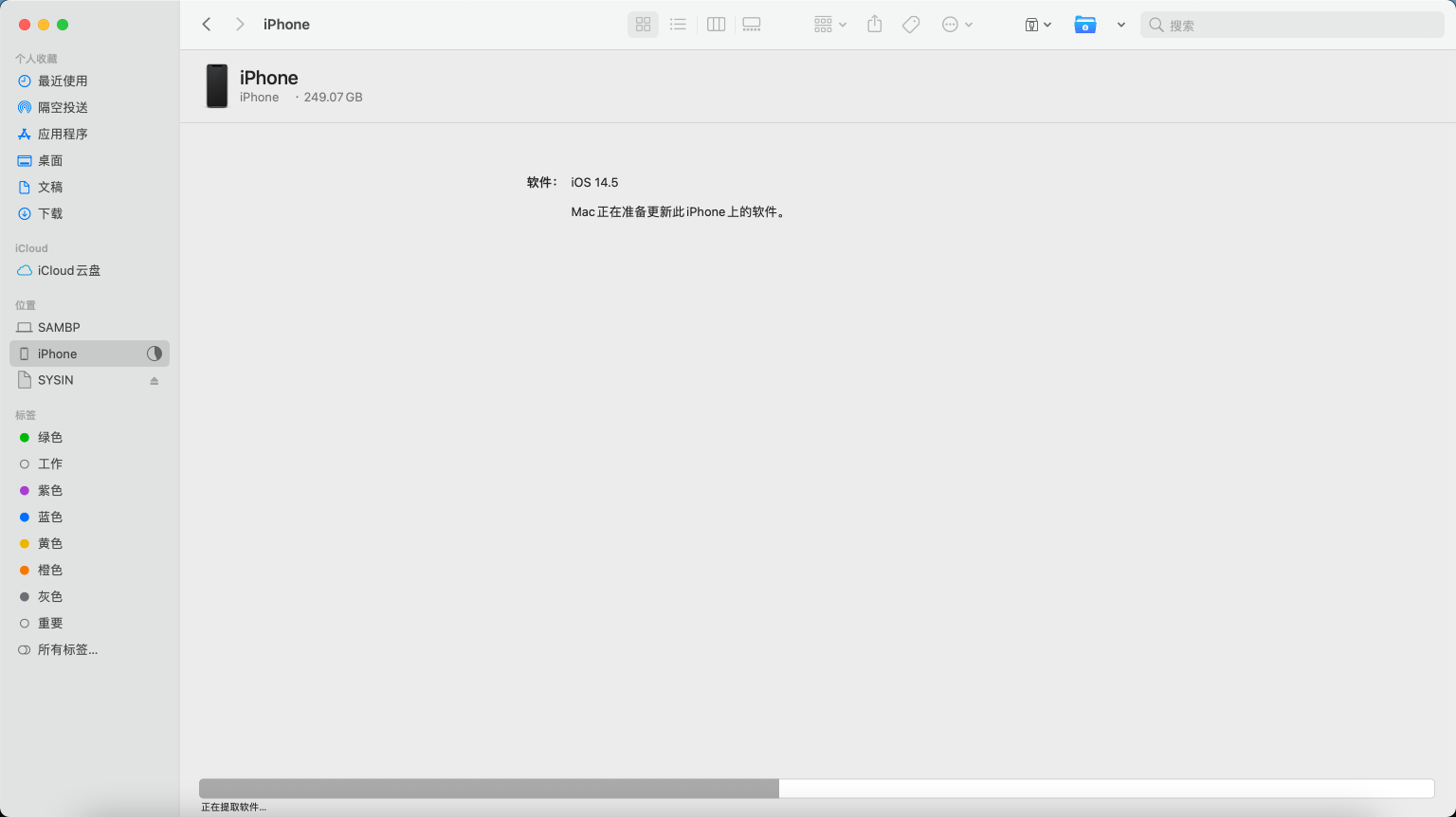Open the more actions ellipsis menu
The height and width of the screenshot is (817, 1456).
[957, 25]
